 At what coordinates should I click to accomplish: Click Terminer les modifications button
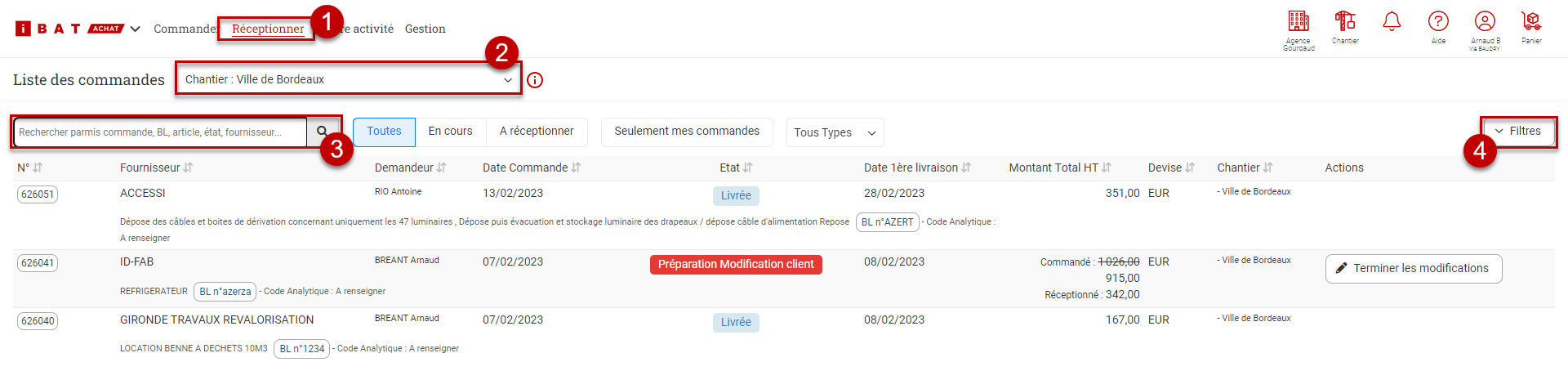1413,269
